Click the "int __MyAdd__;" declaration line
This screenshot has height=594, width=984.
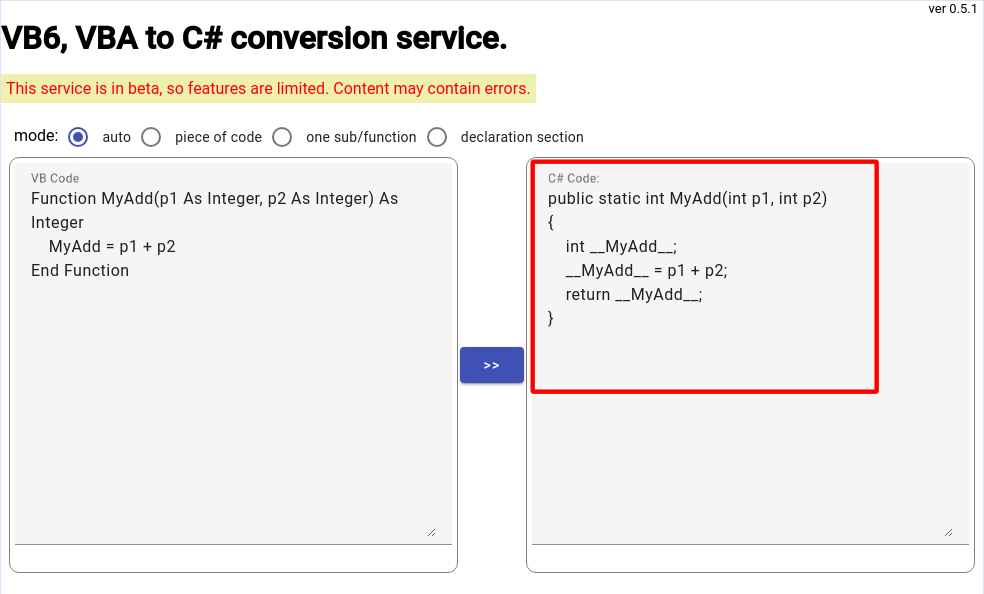pyautogui.click(x=621, y=247)
